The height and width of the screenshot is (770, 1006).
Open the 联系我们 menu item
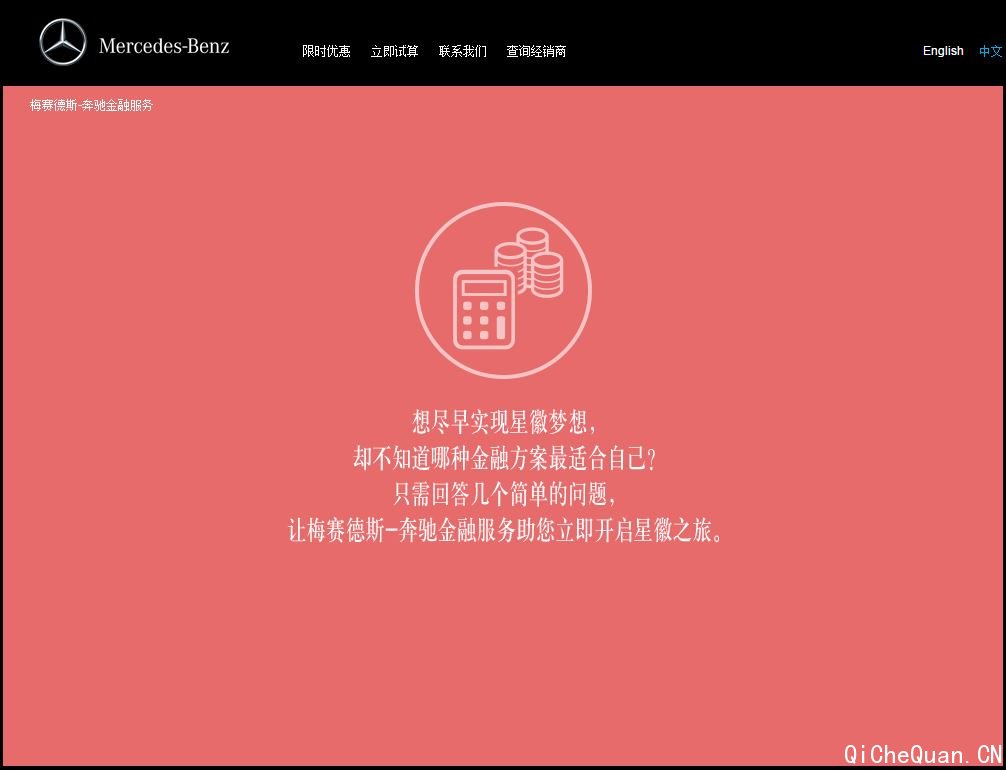(x=463, y=51)
